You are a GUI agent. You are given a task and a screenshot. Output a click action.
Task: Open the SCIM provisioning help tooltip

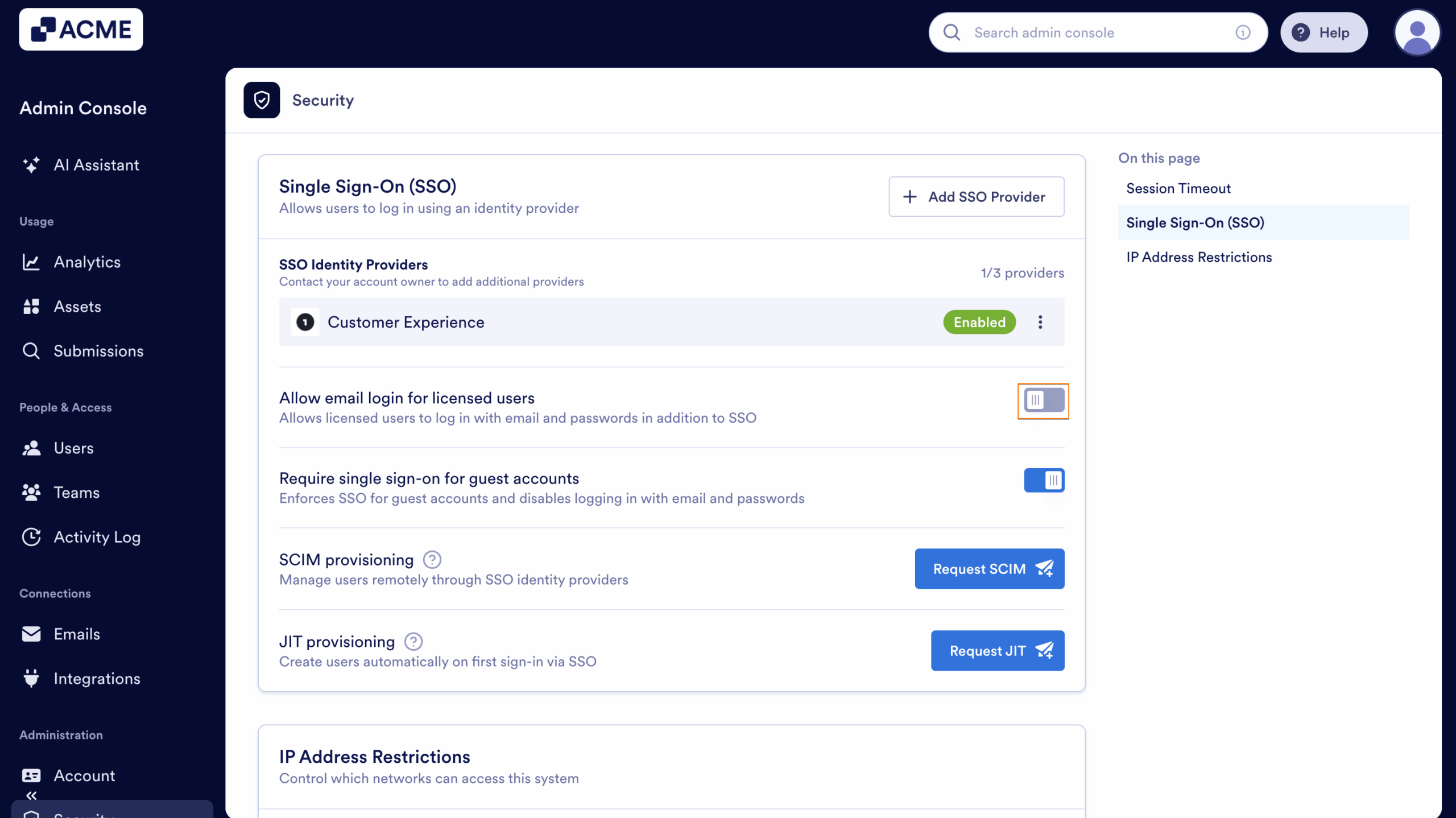(x=432, y=559)
